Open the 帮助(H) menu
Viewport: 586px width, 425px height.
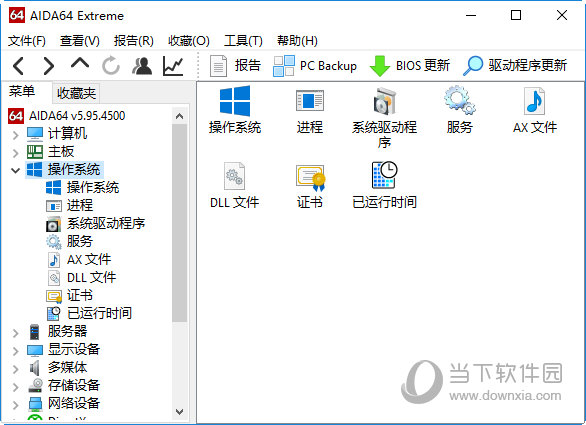point(297,40)
